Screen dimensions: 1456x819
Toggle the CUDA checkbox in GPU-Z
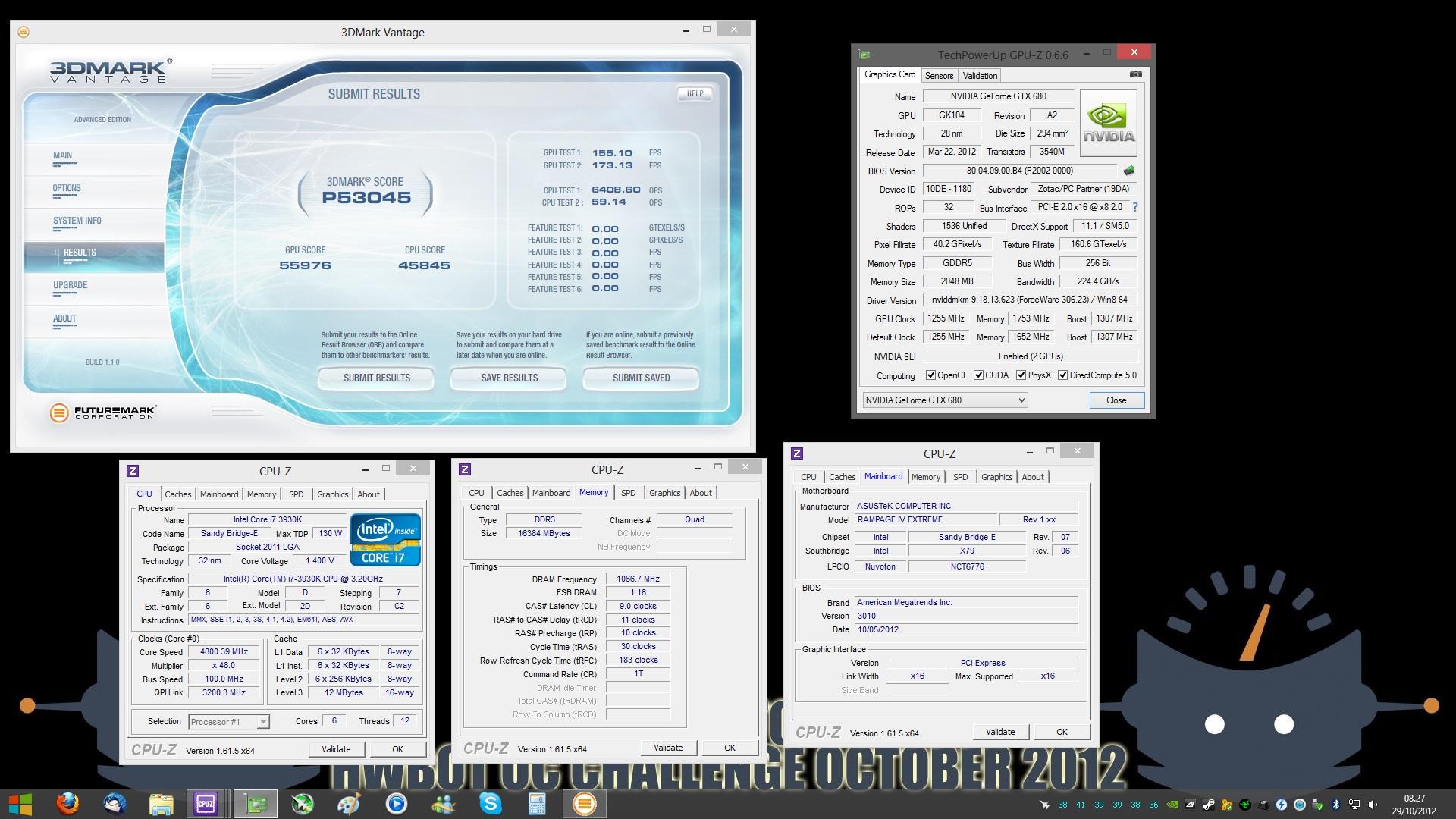978,375
